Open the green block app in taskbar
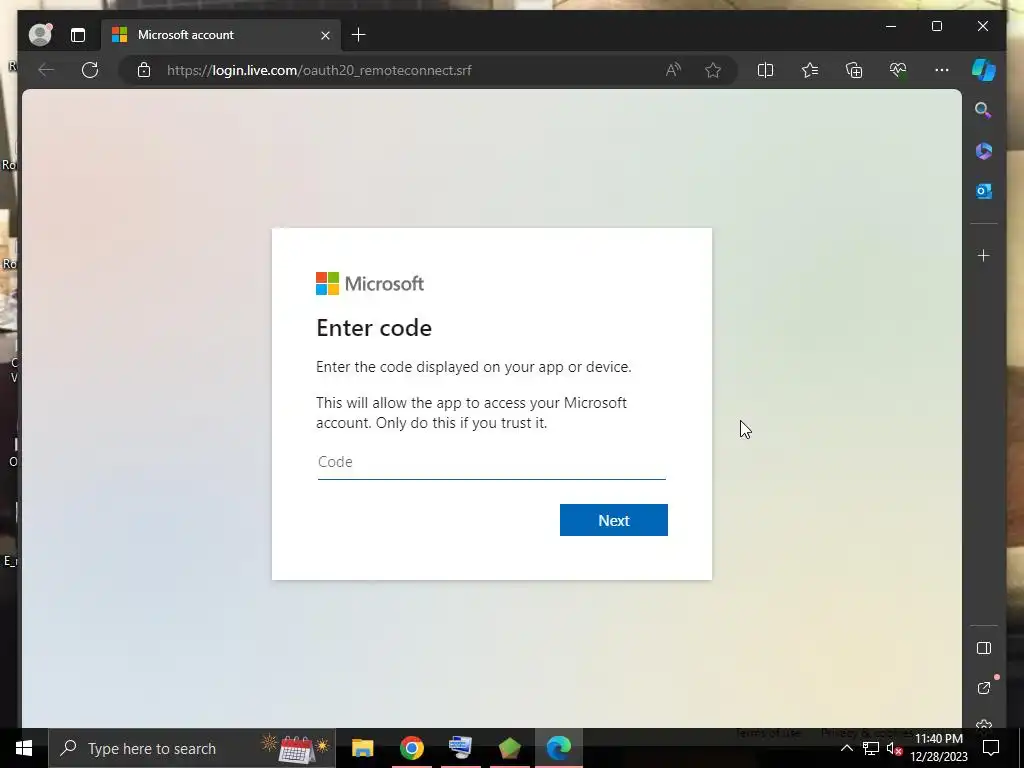The width and height of the screenshot is (1024, 768). pyautogui.click(x=509, y=748)
